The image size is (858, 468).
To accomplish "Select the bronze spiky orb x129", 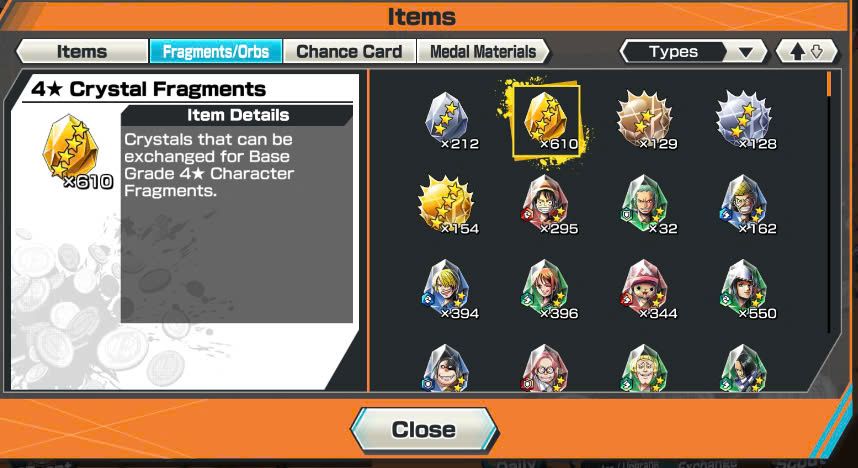I will [x=646, y=120].
